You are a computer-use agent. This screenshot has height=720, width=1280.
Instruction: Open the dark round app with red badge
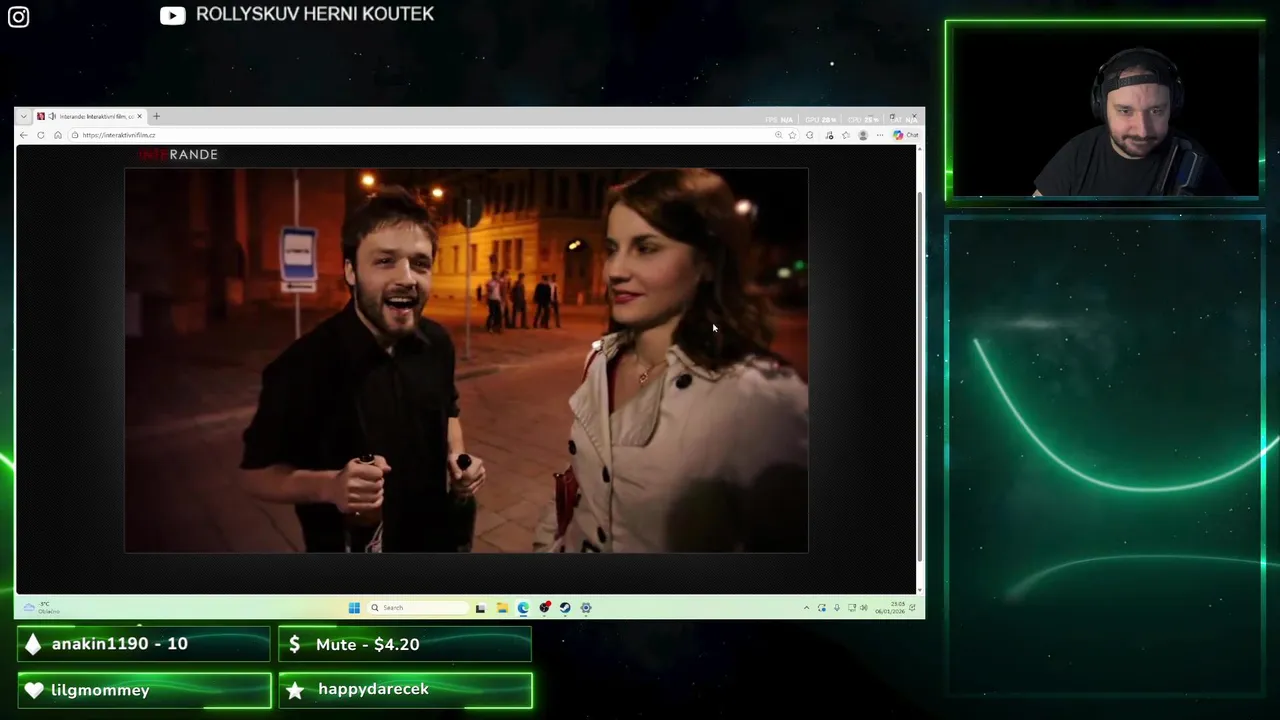544,607
